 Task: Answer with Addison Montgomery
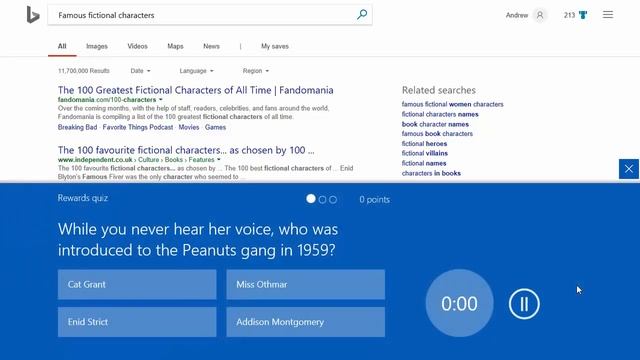click(306, 322)
